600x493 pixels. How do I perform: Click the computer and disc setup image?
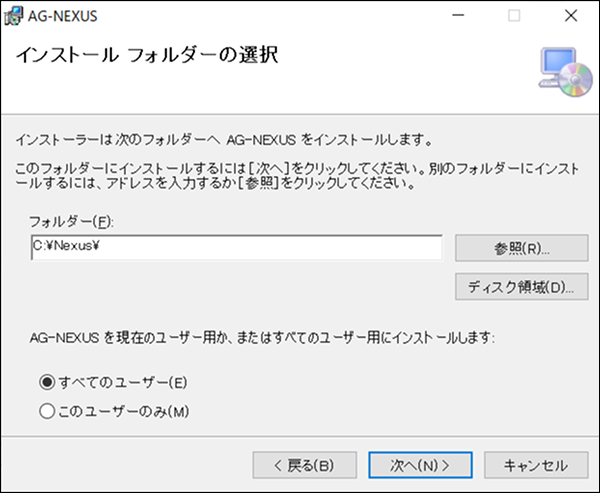click(565, 72)
